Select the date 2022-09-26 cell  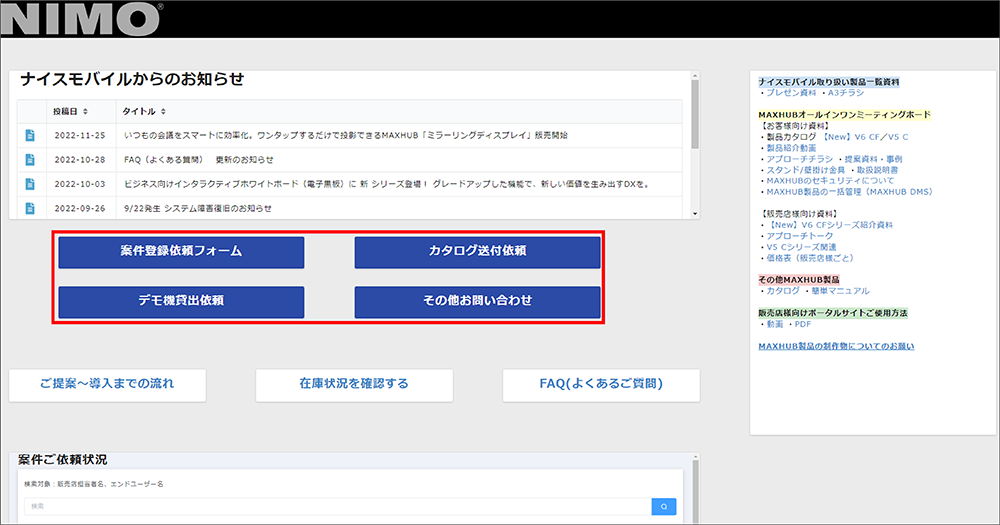[80, 208]
